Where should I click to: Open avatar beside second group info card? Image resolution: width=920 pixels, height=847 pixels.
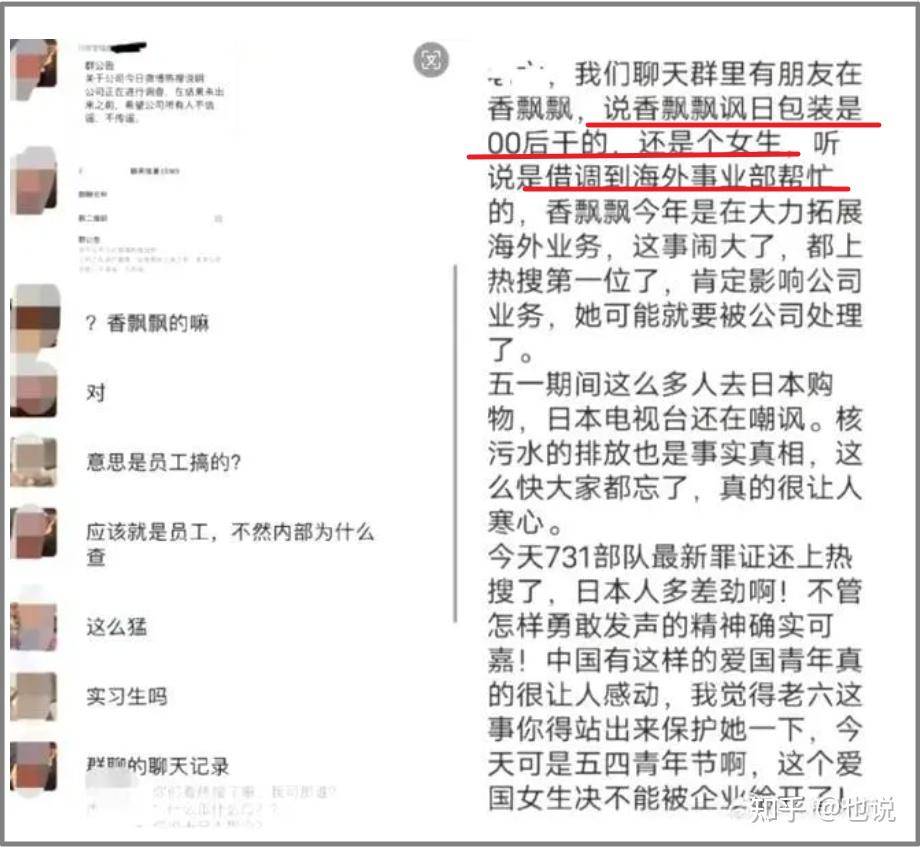pyautogui.click(x=33, y=181)
